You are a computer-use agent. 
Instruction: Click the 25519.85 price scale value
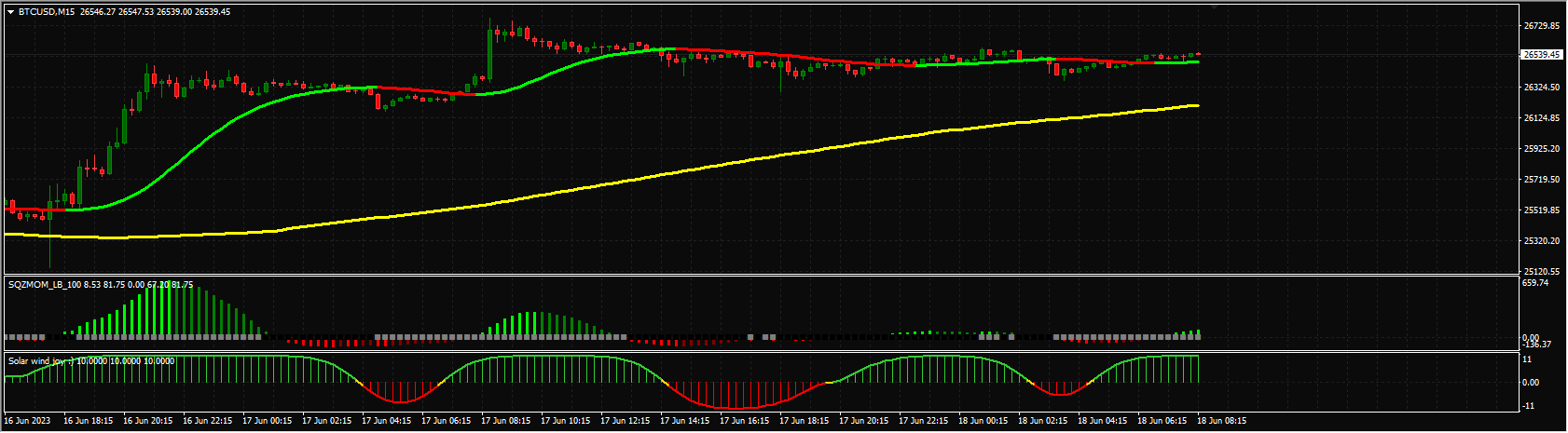tap(1542, 210)
